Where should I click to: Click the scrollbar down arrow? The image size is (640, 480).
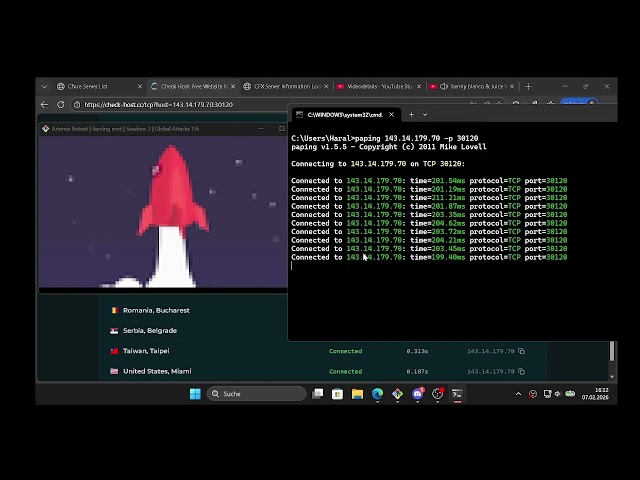click(x=611, y=377)
